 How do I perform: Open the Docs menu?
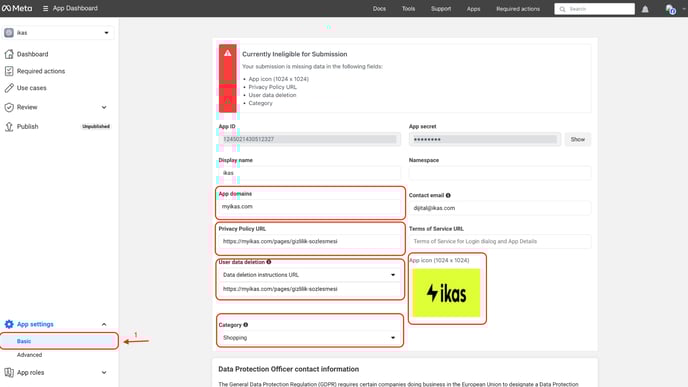click(x=379, y=9)
